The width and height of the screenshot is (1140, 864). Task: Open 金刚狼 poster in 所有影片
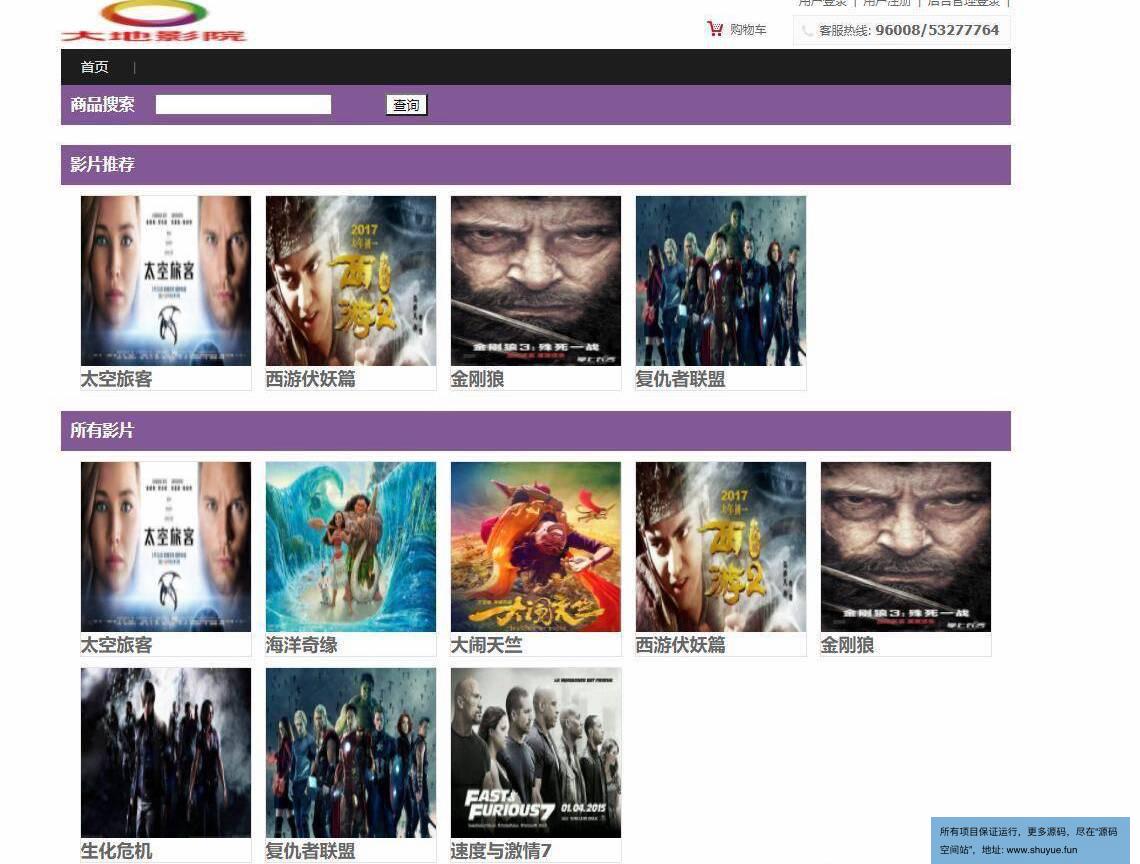906,547
